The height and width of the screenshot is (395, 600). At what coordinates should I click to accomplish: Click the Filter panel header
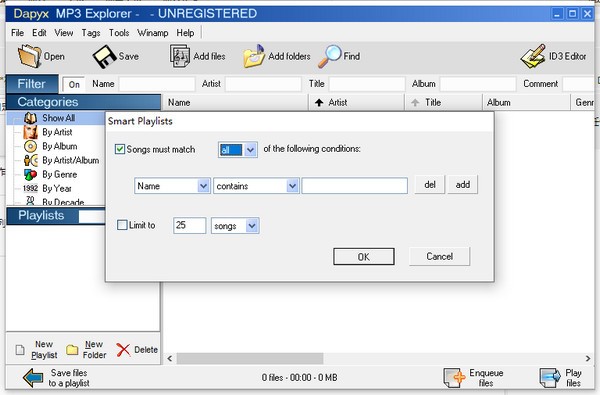(x=32, y=84)
